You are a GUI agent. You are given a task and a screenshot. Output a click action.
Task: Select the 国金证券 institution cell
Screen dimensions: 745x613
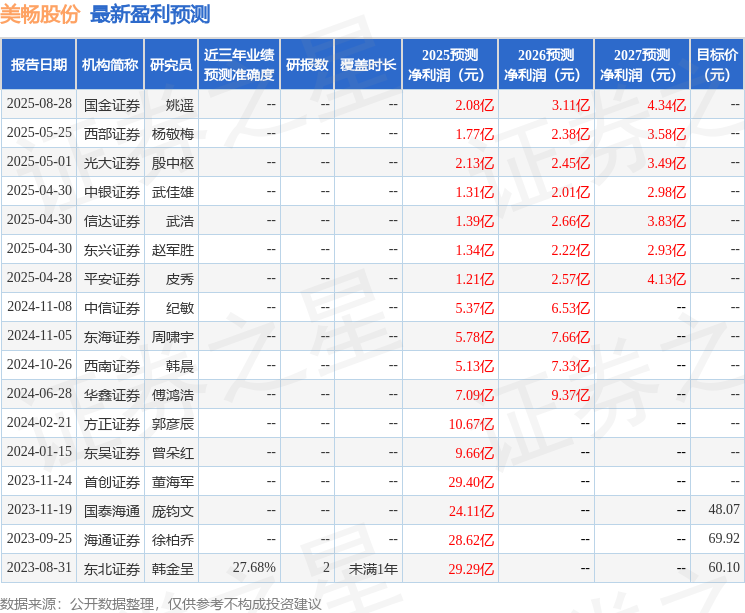(112, 105)
